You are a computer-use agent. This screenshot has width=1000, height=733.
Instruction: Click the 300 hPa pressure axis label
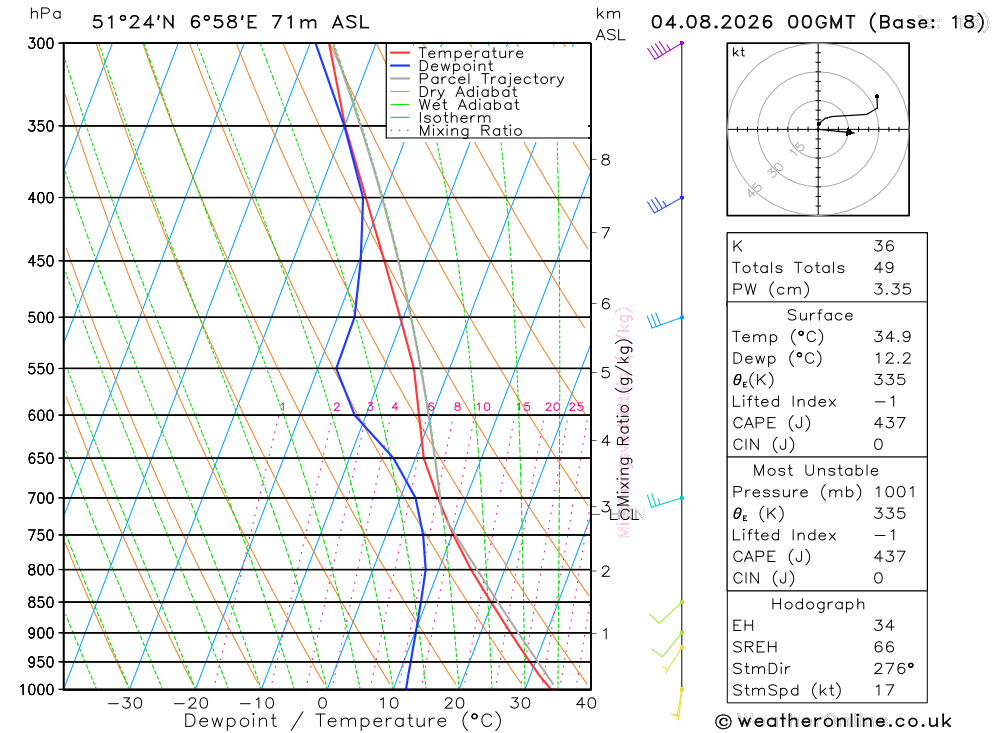pyautogui.click(x=41, y=44)
